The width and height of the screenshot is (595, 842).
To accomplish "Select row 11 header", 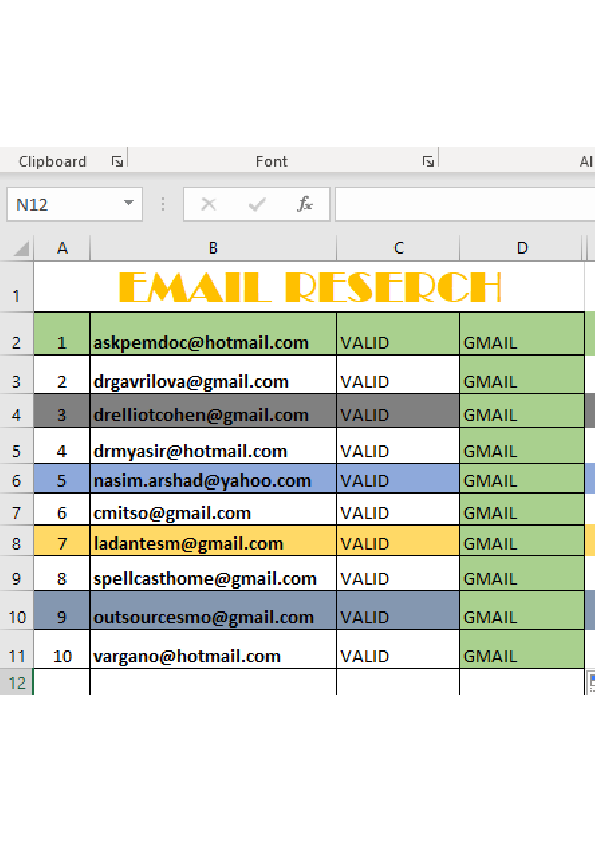I will pyautogui.click(x=17, y=649).
